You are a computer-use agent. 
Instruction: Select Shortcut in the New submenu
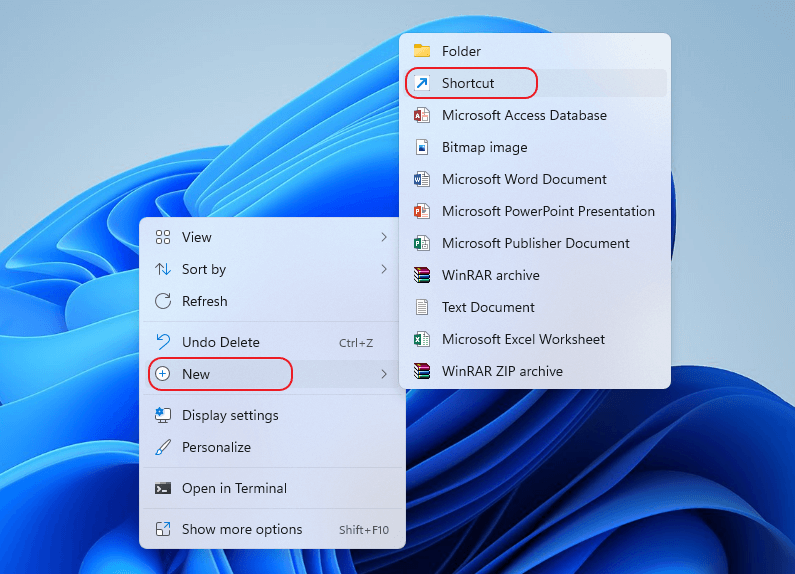(x=535, y=83)
